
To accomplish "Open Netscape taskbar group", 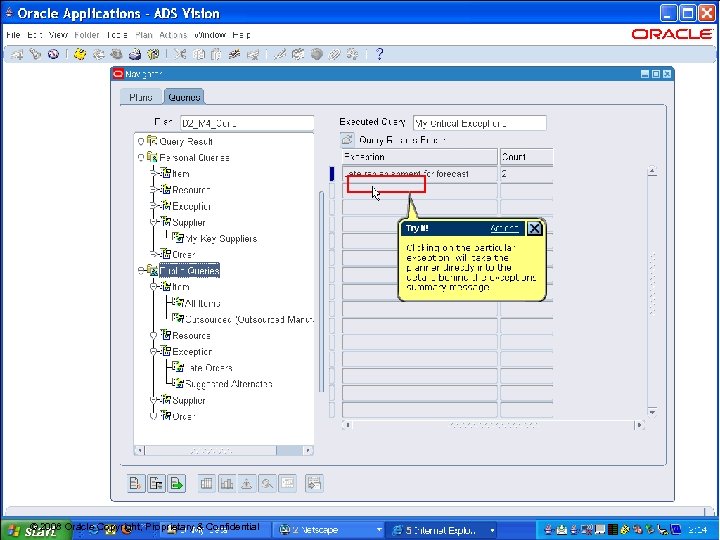I will (x=330, y=530).
